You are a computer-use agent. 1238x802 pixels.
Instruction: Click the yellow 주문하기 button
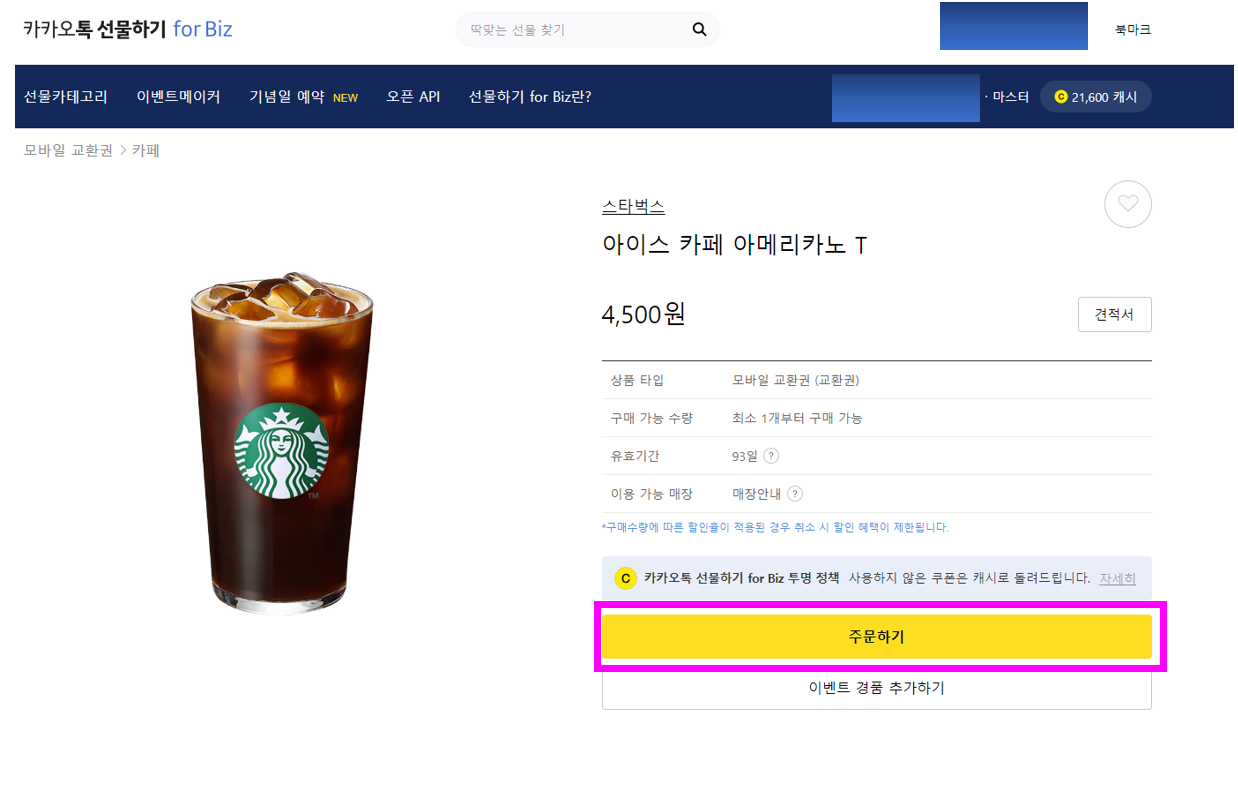pyautogui.click(x=877, y=636)
